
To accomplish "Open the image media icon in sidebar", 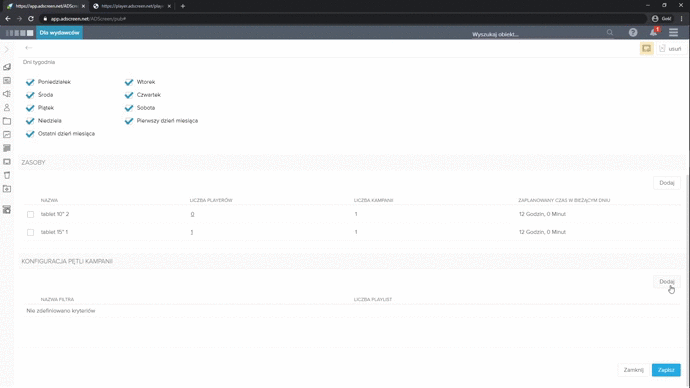I will point(7,81).
